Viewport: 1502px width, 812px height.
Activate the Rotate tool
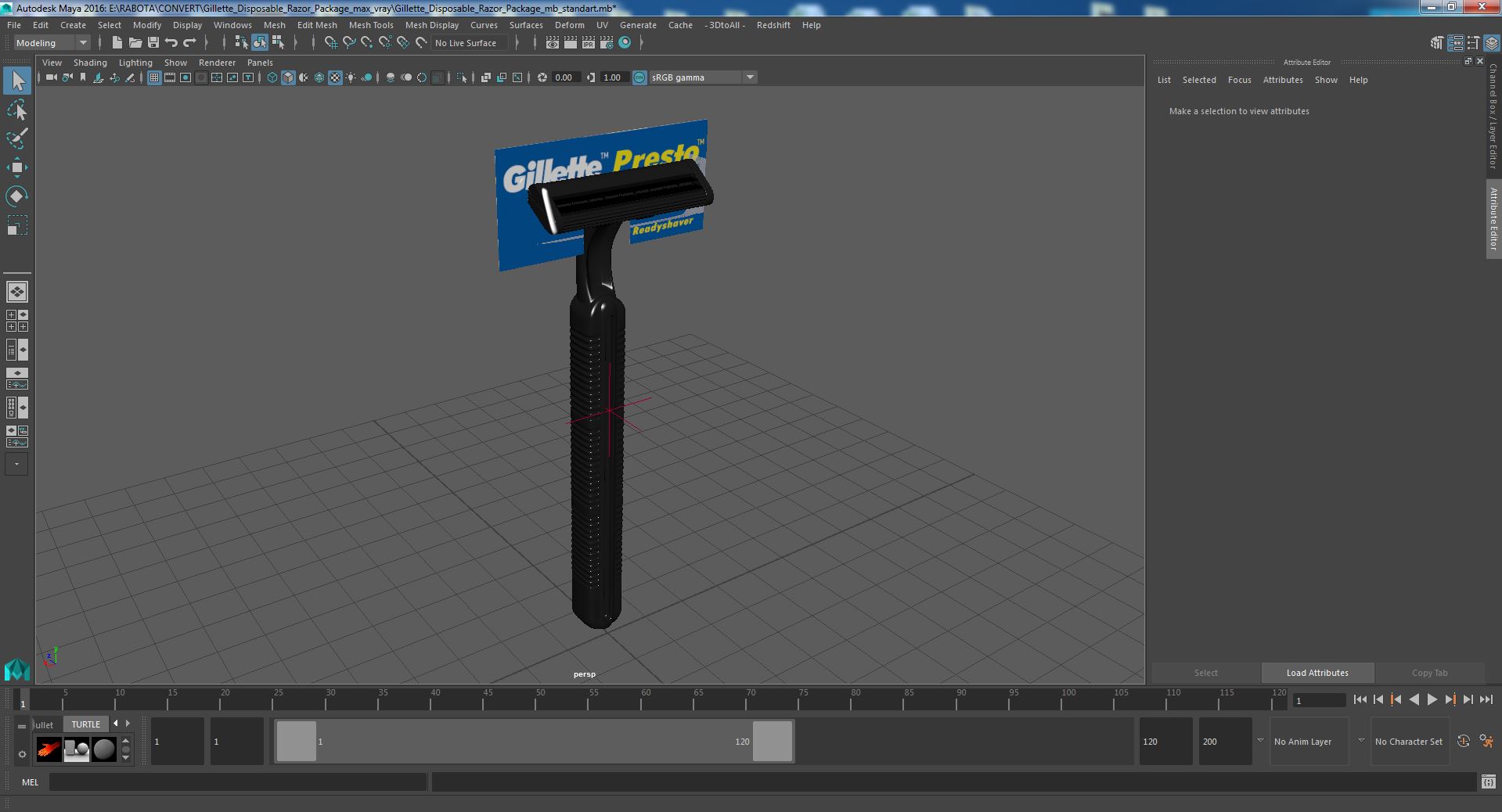click(17, 196)
